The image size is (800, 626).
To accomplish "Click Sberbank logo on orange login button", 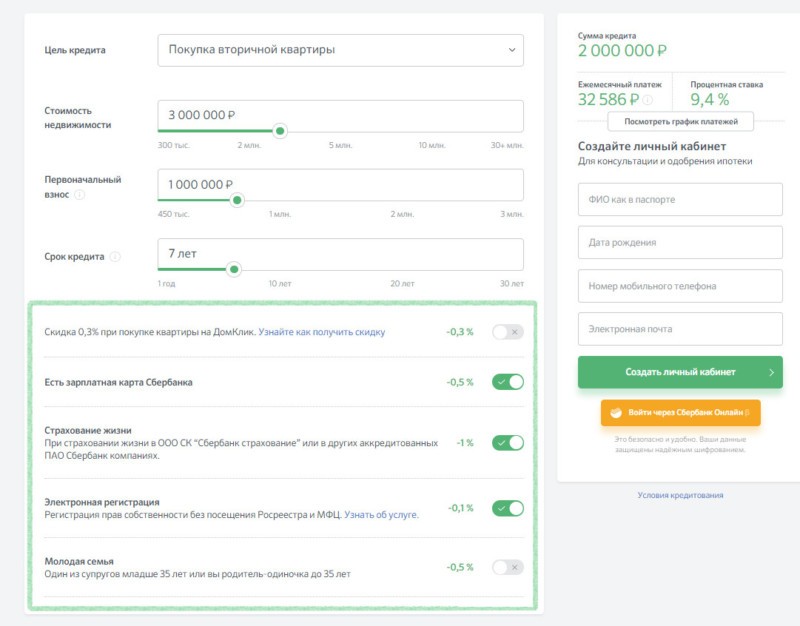I will pos(616,412).
